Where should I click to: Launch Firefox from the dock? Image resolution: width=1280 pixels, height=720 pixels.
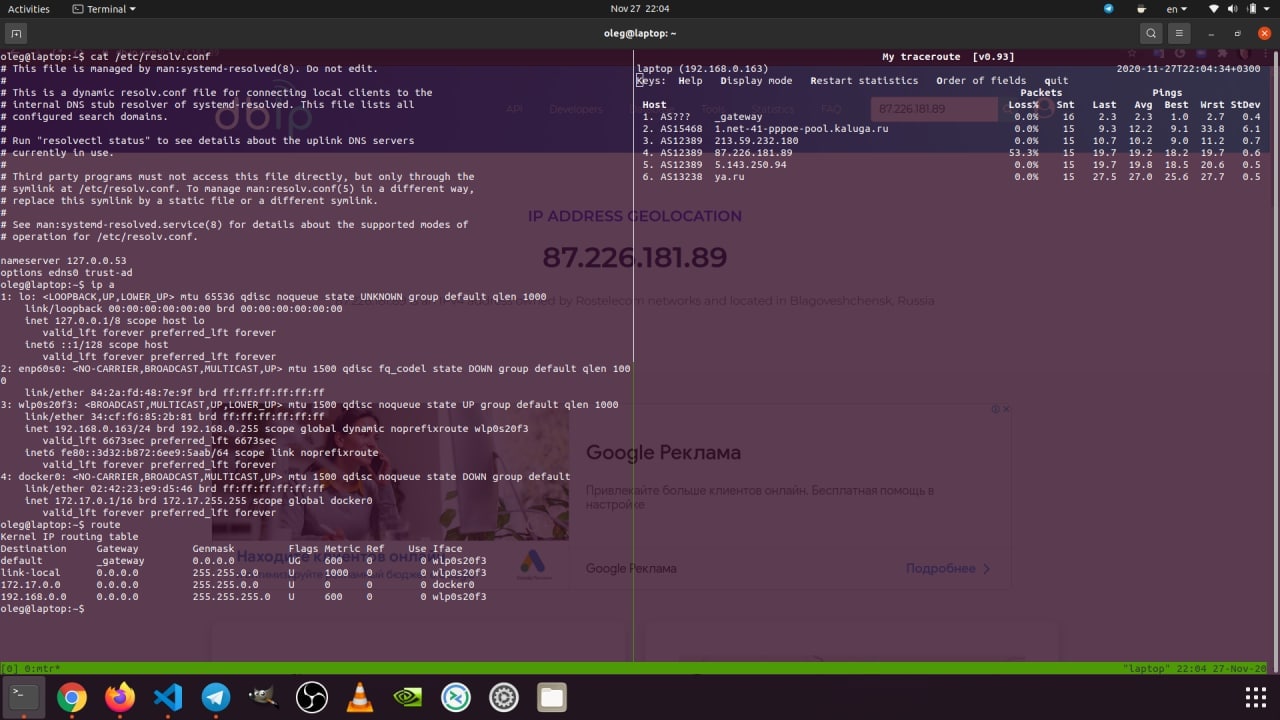pos(120,697)
